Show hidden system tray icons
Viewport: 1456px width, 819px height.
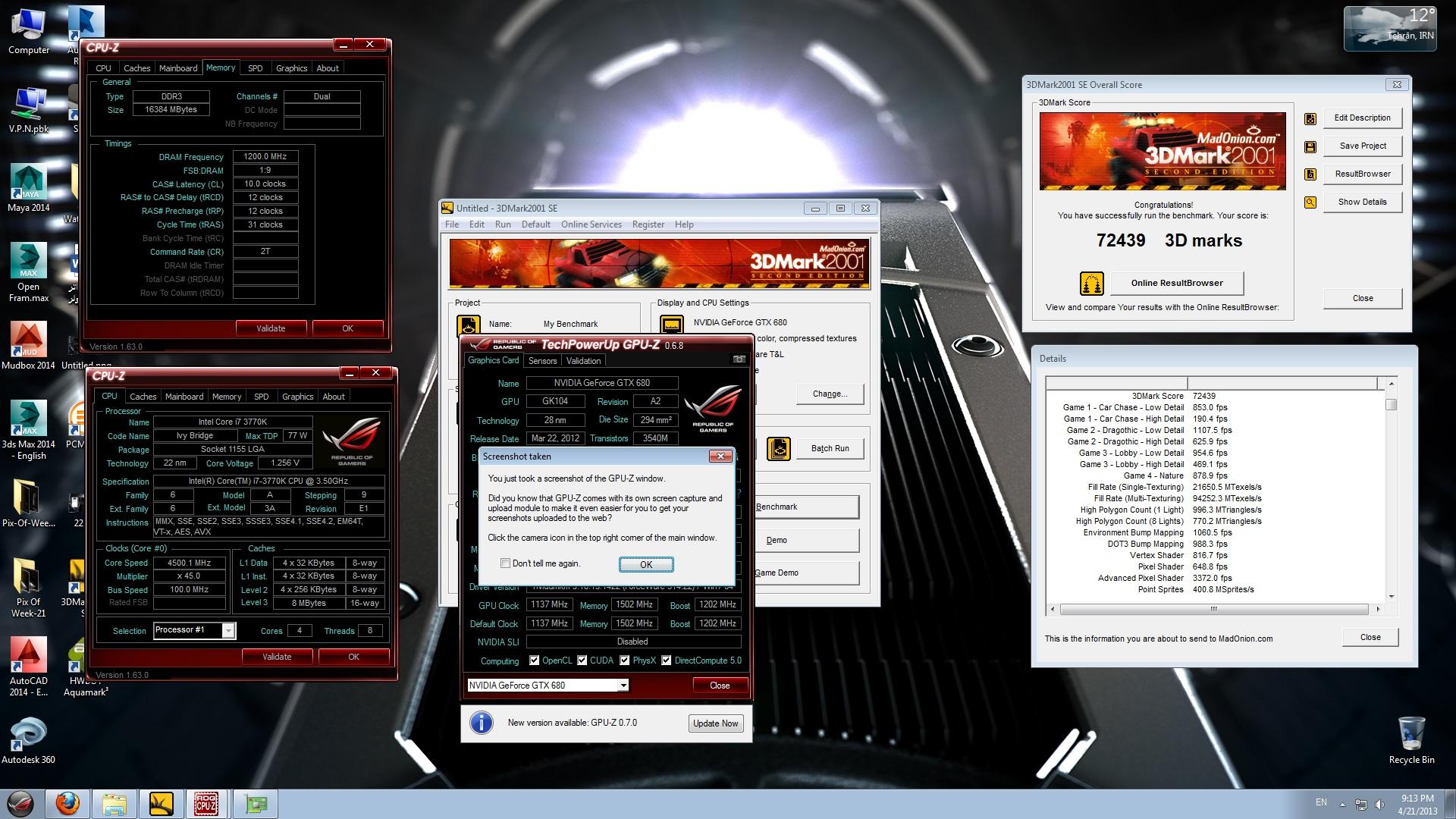(1342, 804)
